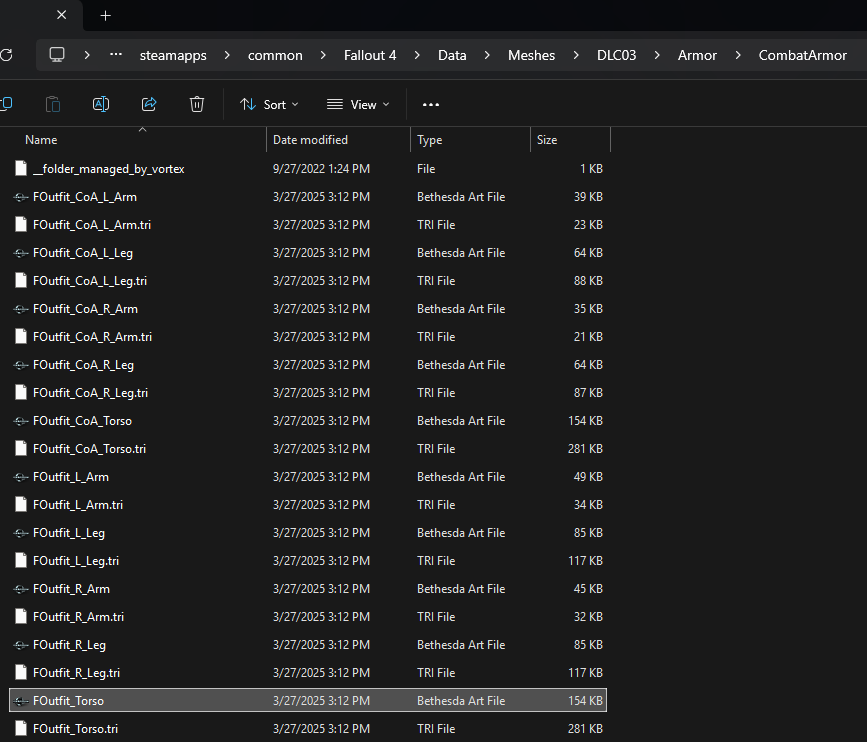This screenshot has height=742, width=867.
Task: Expand chevron after DLC03 breadcrumb
Action: click(657, 55)
